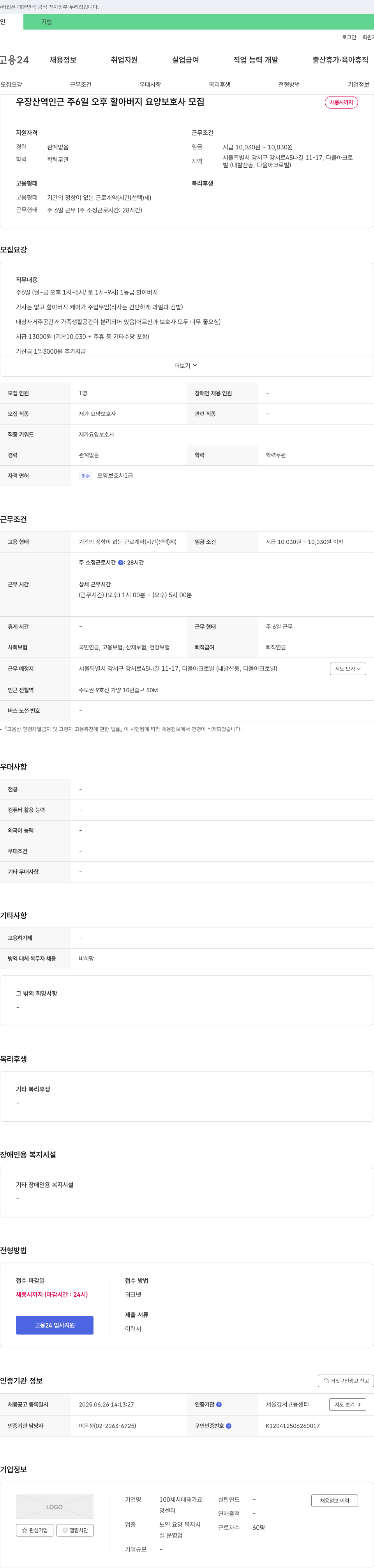Click the company LOGO placeholder image
374x1568 pixels.
[55, 1507]
